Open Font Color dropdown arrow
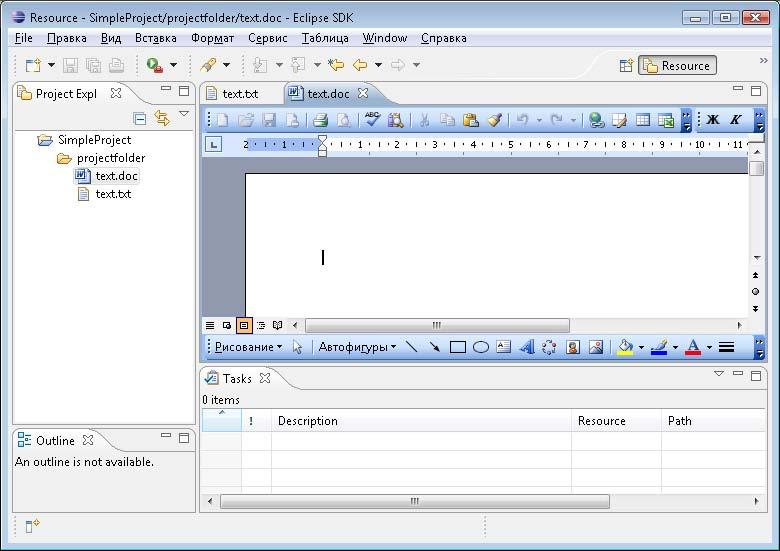The height and width of the screenshot is (551, 780). coord(709,347)
